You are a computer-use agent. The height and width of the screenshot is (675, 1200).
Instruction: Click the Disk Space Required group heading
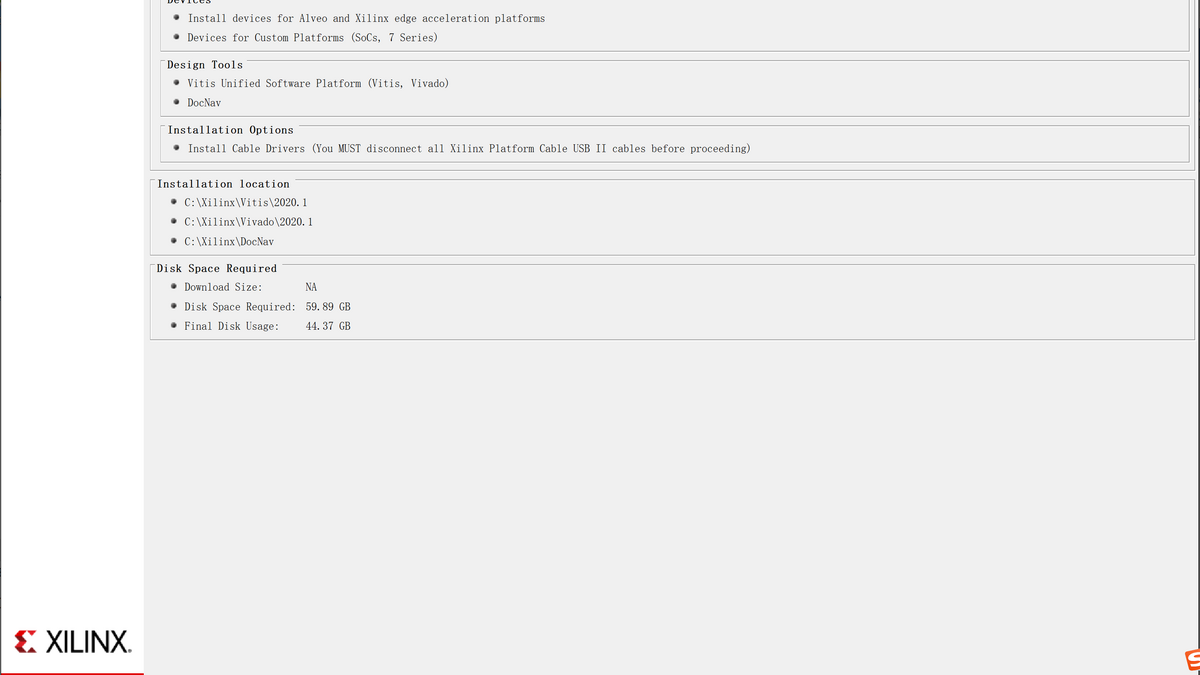pyautogui.click(x=217, y=268)
